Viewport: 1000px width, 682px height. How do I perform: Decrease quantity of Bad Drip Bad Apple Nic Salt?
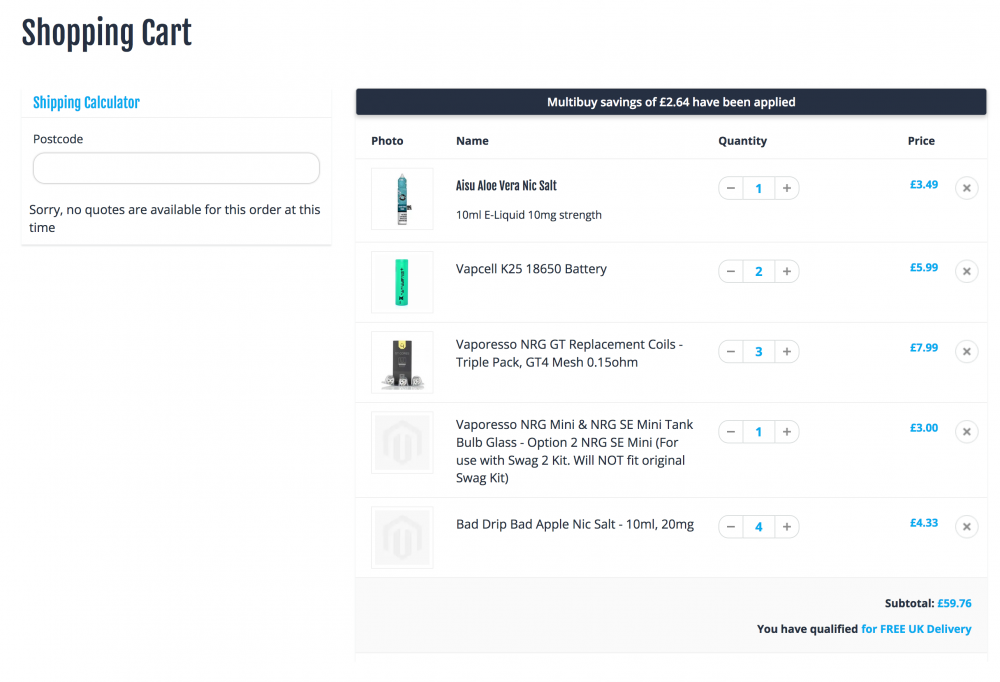(731, 527)
